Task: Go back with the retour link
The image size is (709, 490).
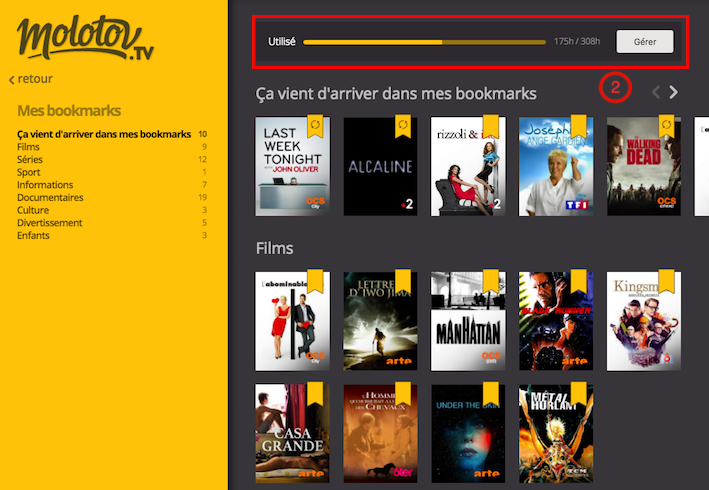Action: (31, 79)
